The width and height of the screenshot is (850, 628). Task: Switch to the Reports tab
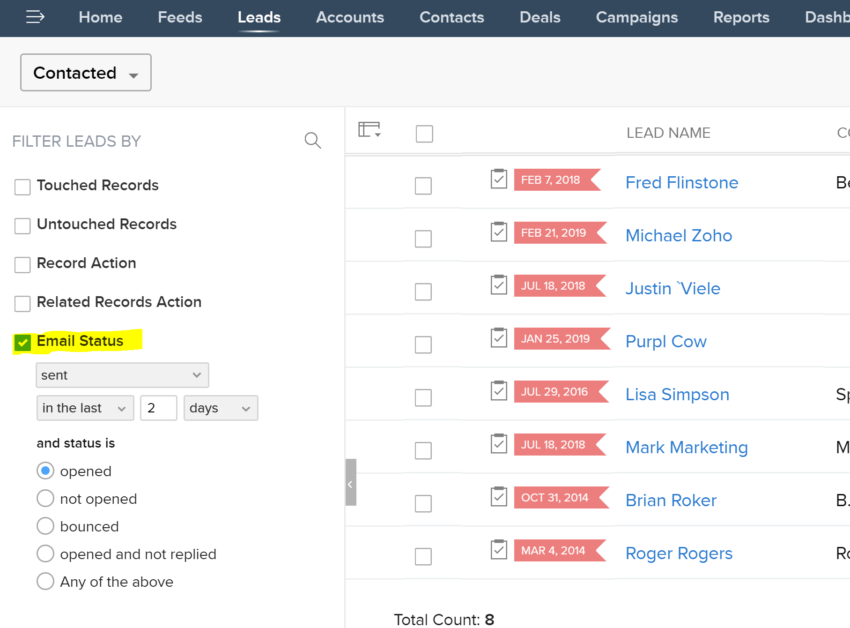[741, 17]
